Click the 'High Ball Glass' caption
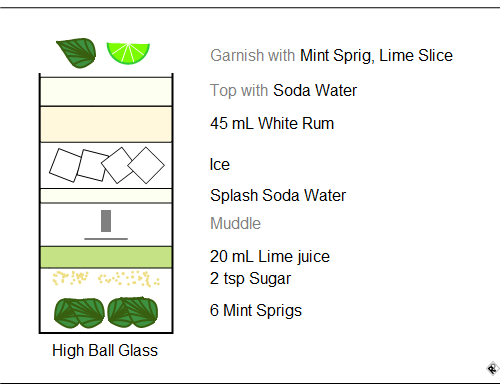The height and width of the screenshot is (390, 500). (105, 351)
